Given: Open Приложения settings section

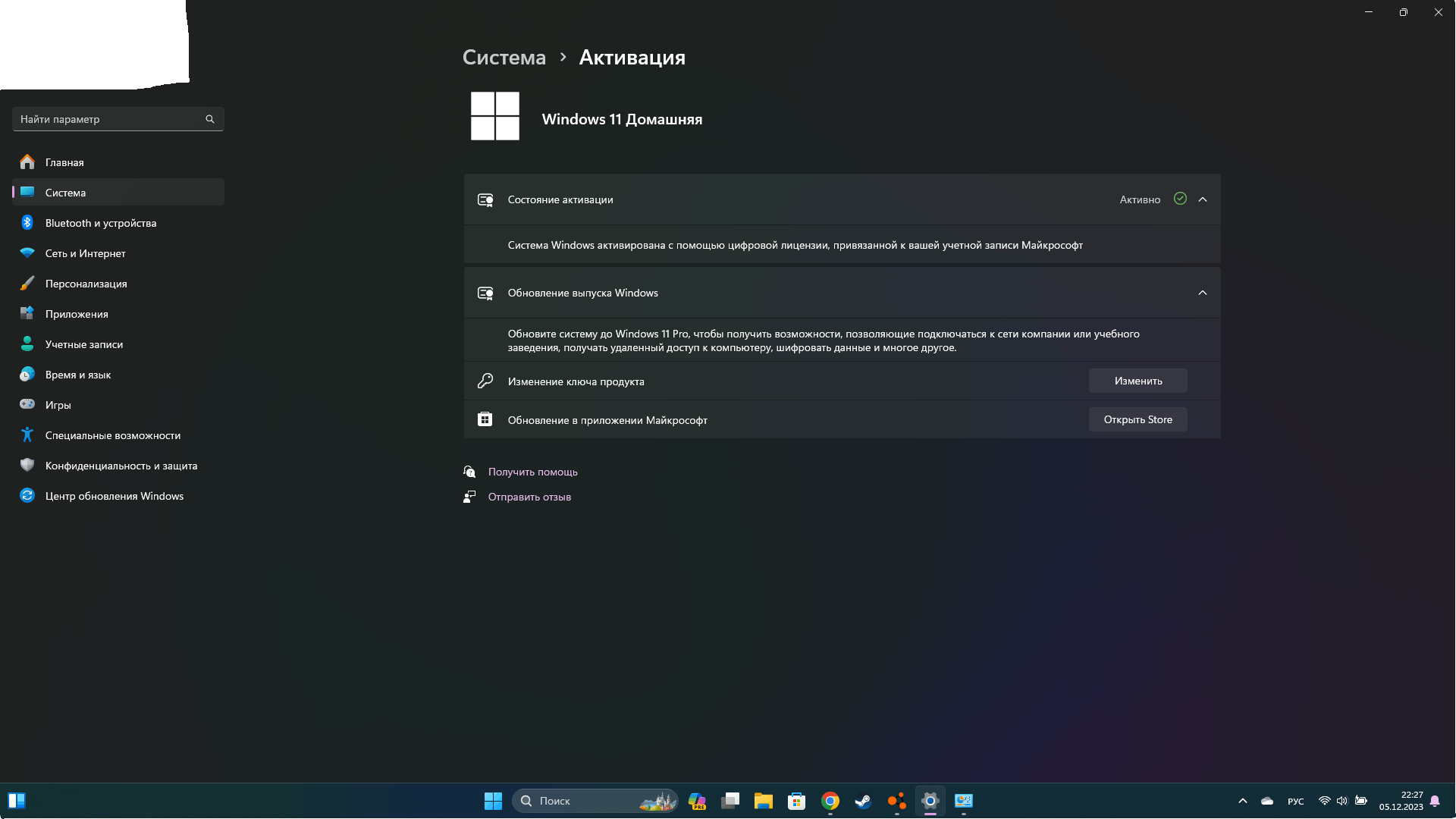Looking at the screenshot, I should tap(118, 314).
